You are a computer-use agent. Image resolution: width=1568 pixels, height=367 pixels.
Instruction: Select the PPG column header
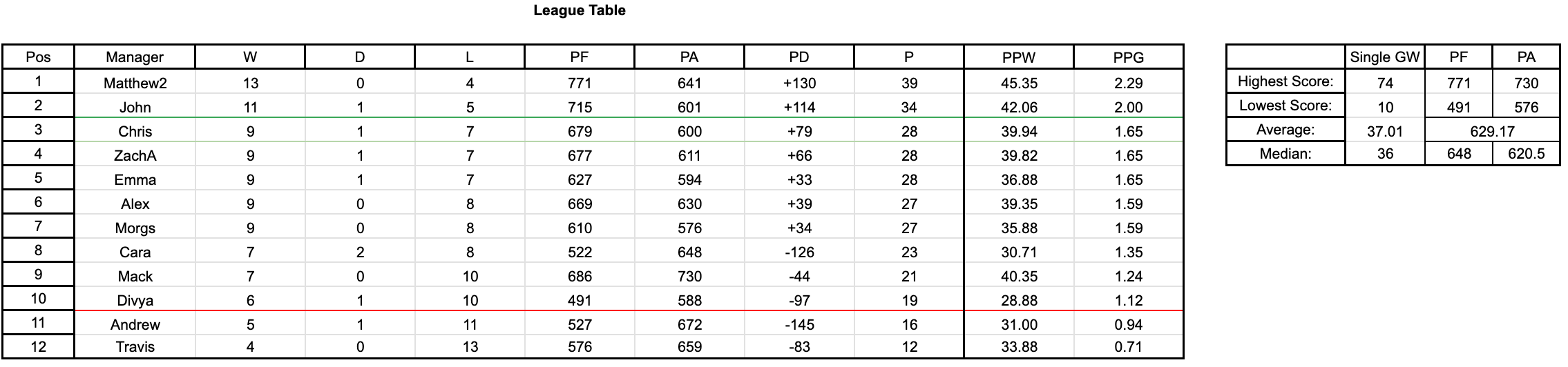coord(1128,57)
